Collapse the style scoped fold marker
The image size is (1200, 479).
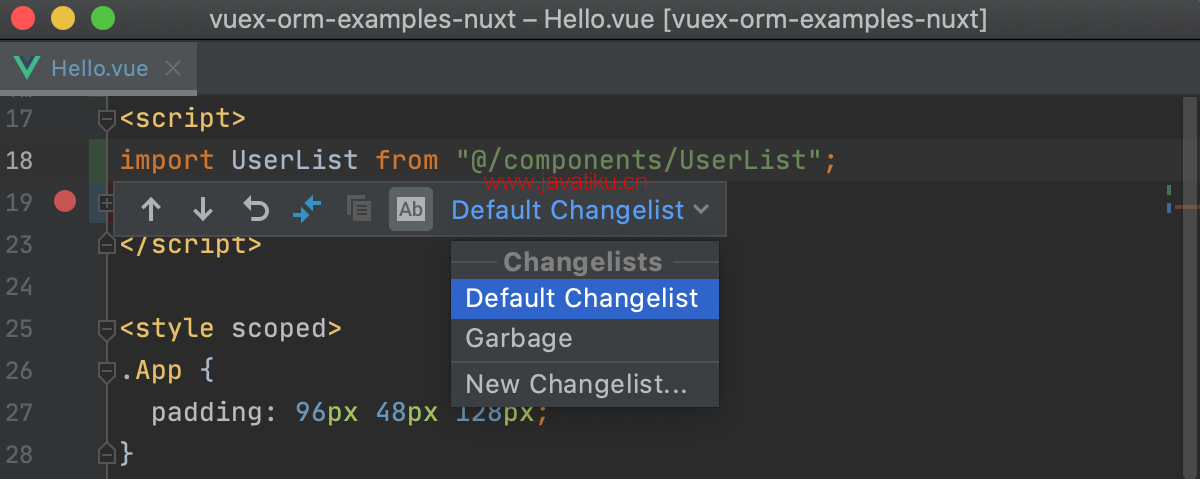[106, 329]
